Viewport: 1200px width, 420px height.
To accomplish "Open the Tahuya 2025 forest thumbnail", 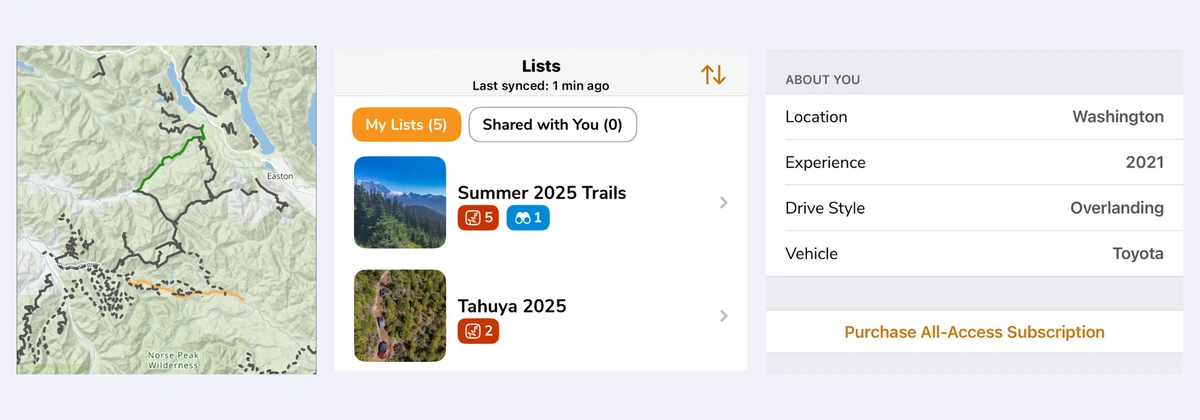I will coord(400,316).
